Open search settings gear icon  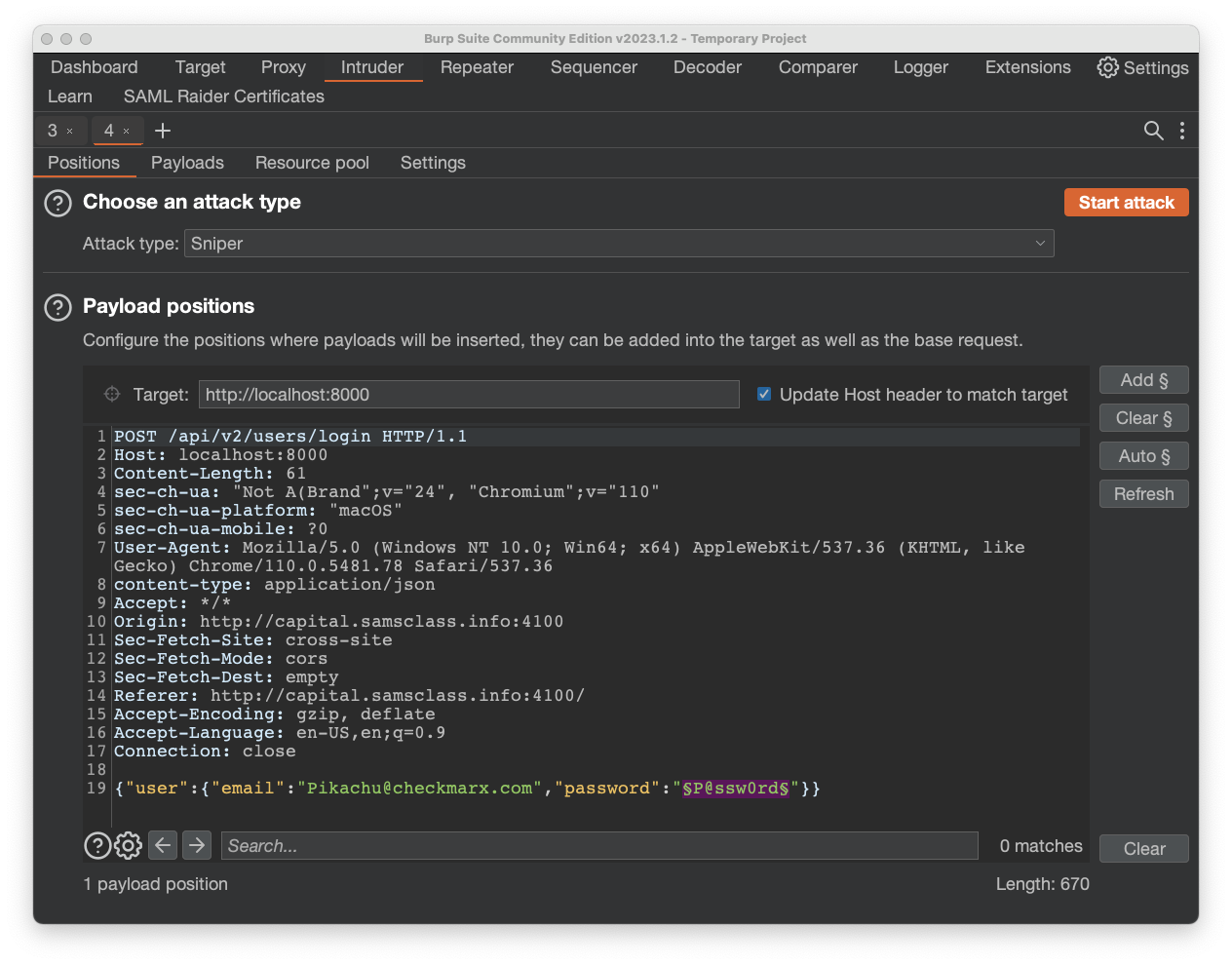click(x=129, y=845)
